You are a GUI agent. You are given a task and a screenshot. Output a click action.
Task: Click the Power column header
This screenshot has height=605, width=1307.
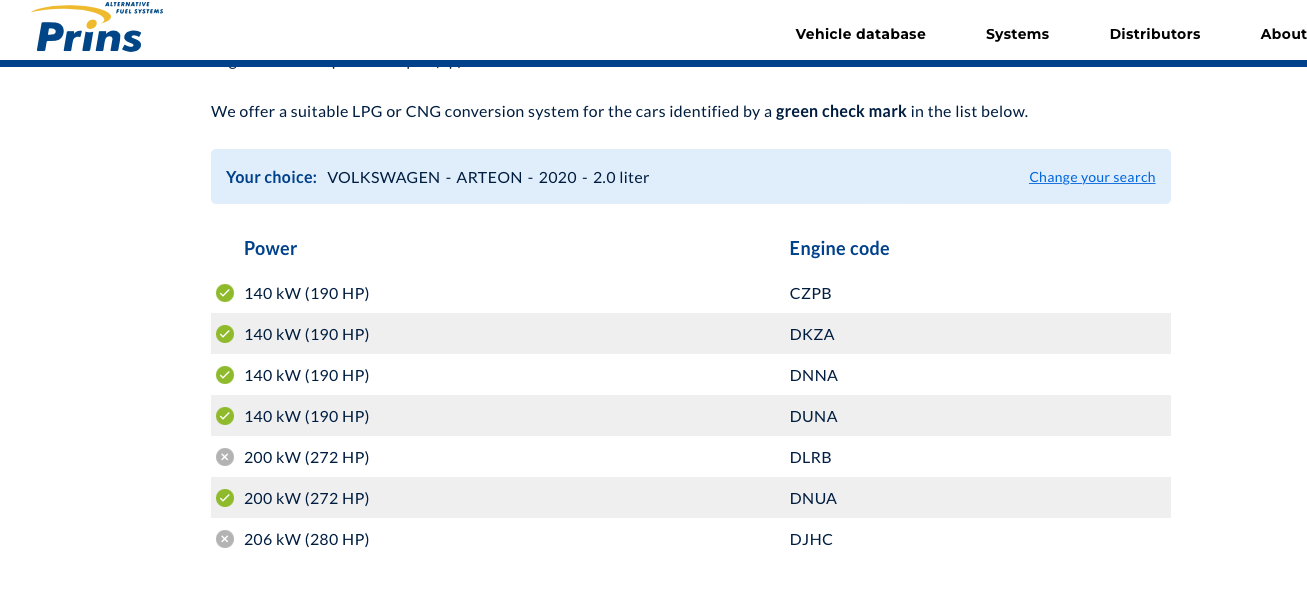click(270, 249)
